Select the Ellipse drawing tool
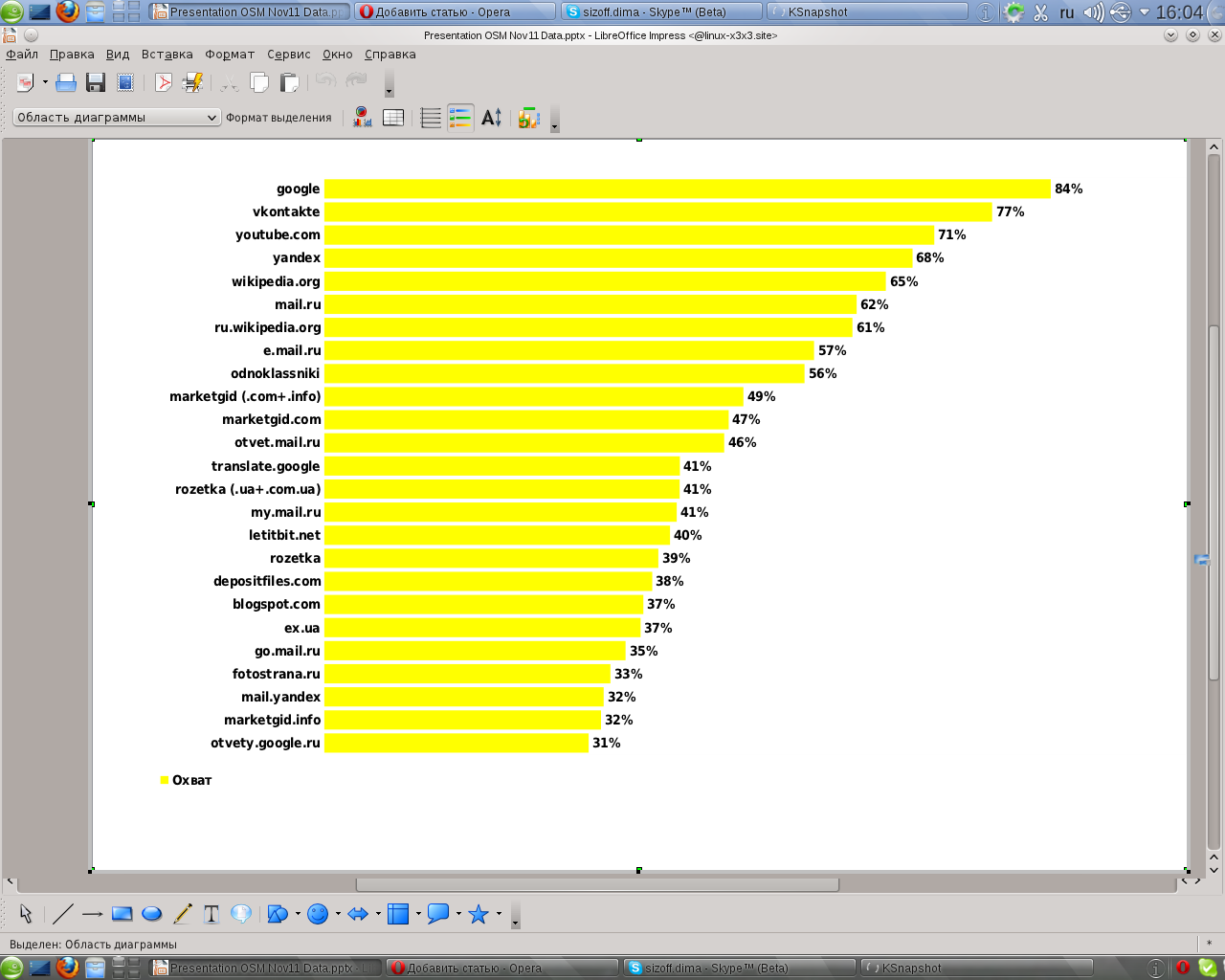Screen dimensions: 1225x980 (x=151, y=914)
